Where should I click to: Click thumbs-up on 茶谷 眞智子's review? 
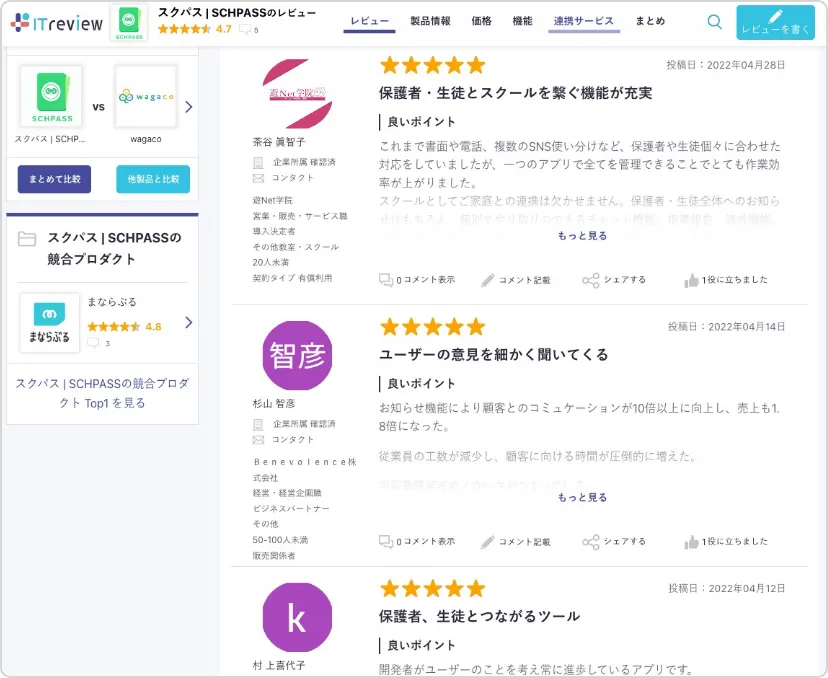coord(691,280)
